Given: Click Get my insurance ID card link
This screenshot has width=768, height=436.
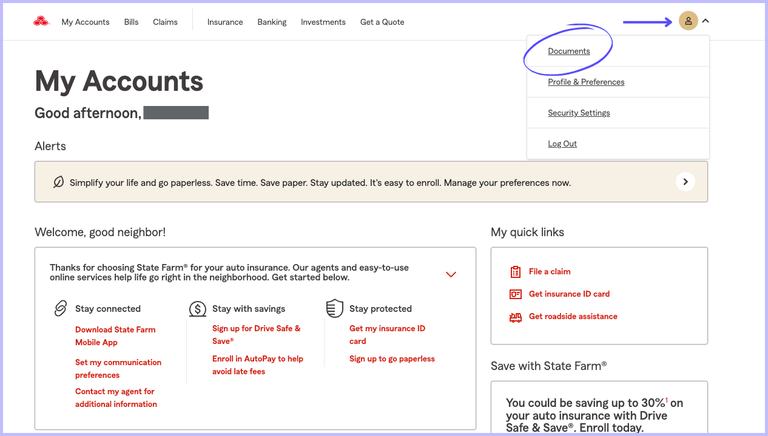Looking at the screenshot, I should click(387, 335).
